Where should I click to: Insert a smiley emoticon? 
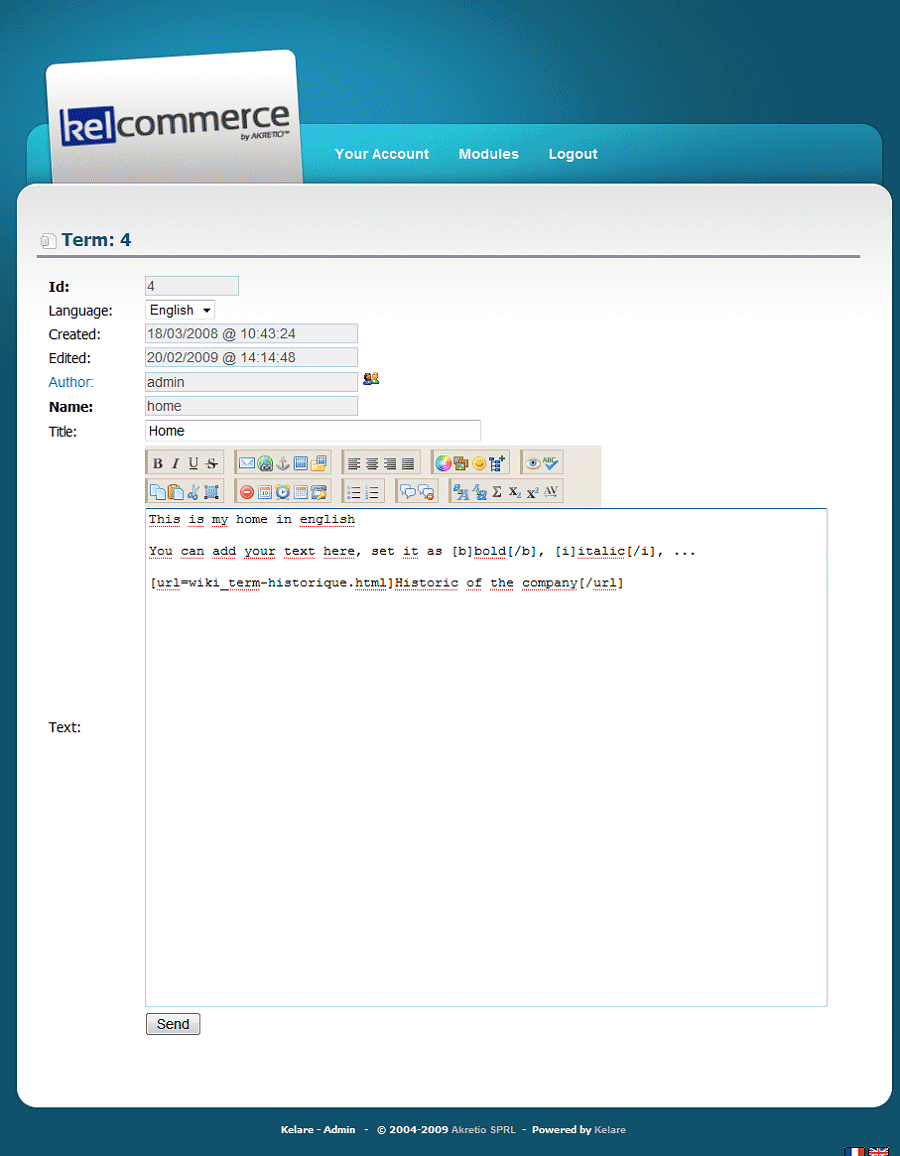479,463
